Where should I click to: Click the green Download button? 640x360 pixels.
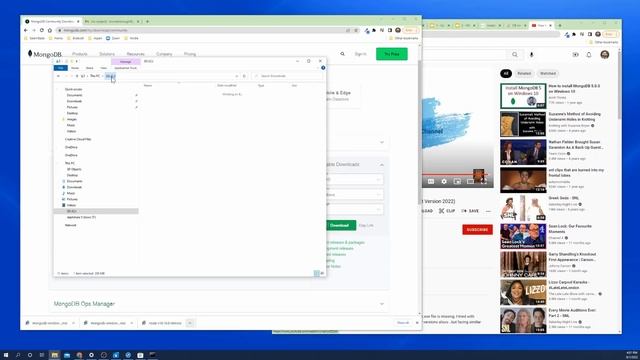pyautogui.click(x=340, y=225)
